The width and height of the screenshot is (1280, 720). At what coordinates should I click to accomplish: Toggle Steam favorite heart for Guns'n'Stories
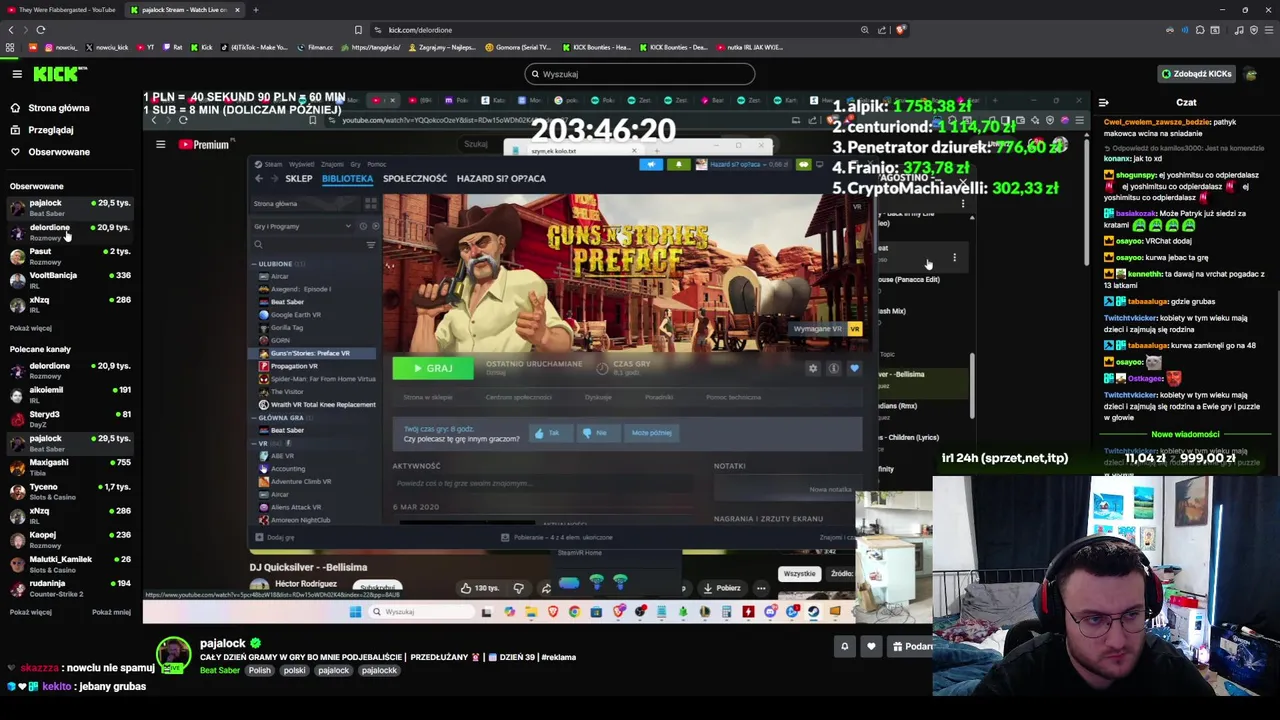pos(854,368)
